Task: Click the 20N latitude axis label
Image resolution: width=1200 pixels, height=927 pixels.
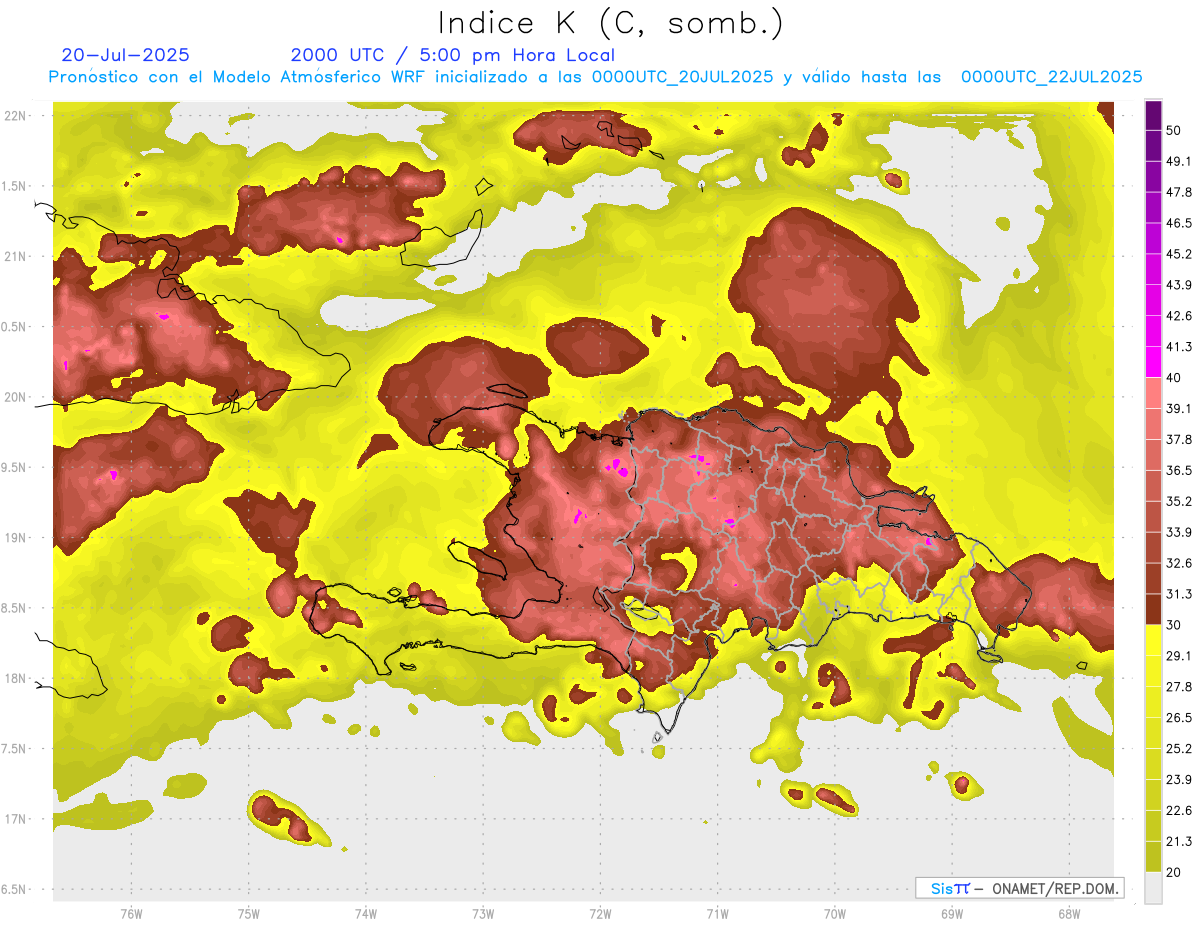Action: pyautogui.click(x=16, y=397)
